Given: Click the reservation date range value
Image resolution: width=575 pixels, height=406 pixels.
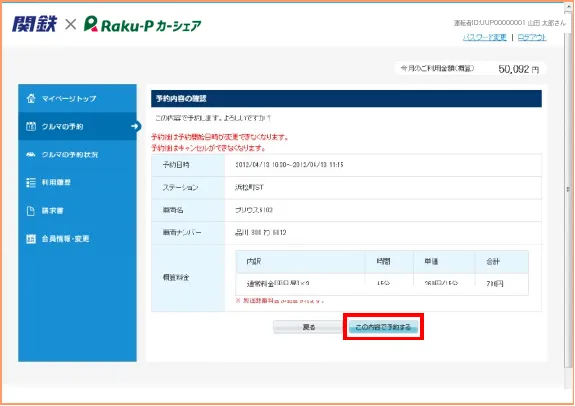Looking at the screenshot, I should (x=289, y=165).
